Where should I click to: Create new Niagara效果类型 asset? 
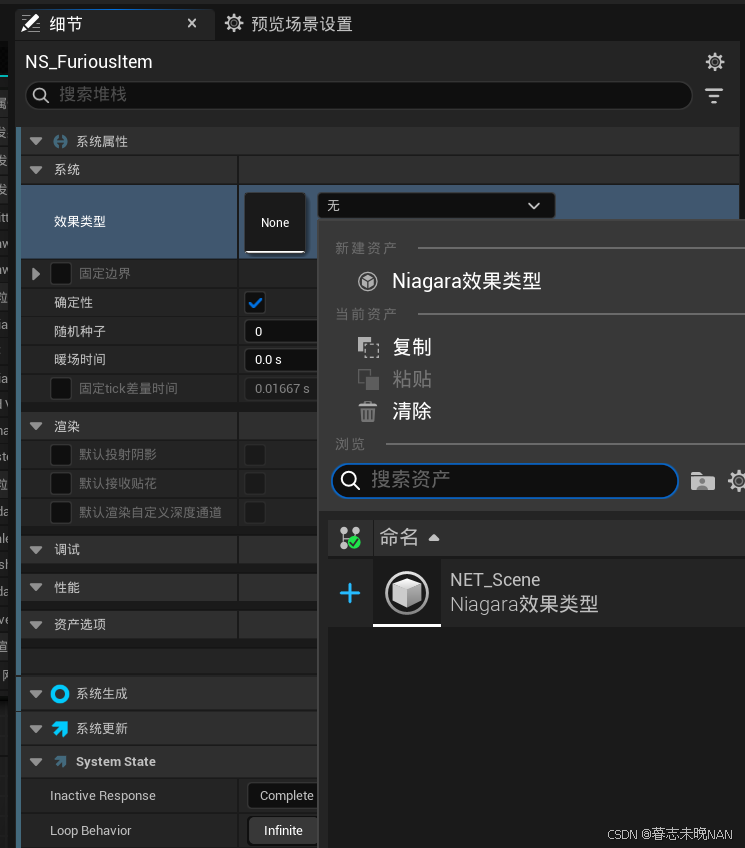coord(466,281)
